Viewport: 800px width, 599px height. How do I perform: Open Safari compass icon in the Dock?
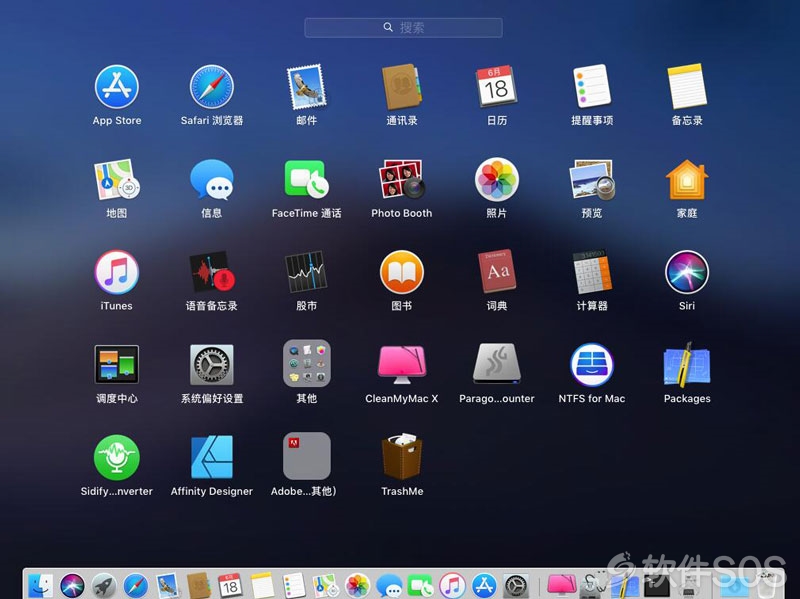pos(136,586)
